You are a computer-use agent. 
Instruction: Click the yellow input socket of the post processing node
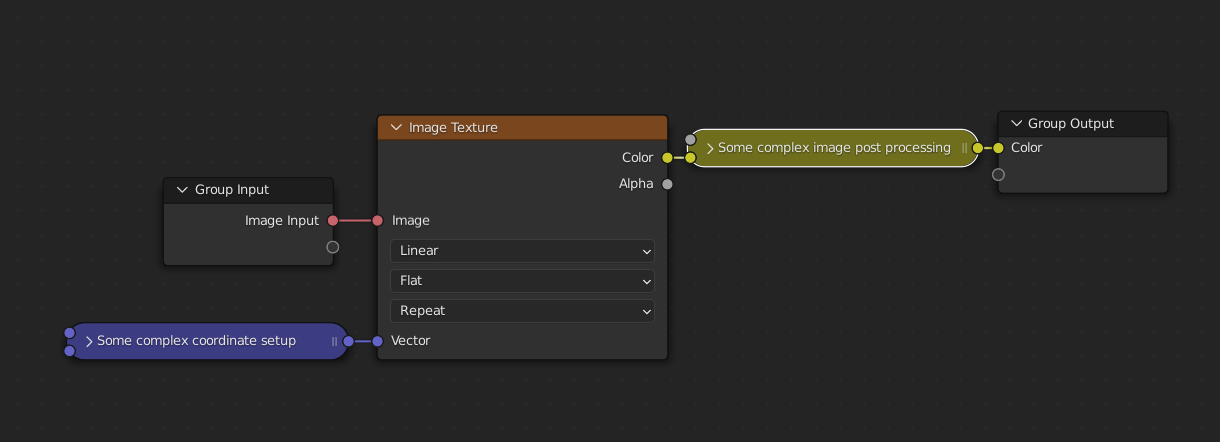[690, 157]
